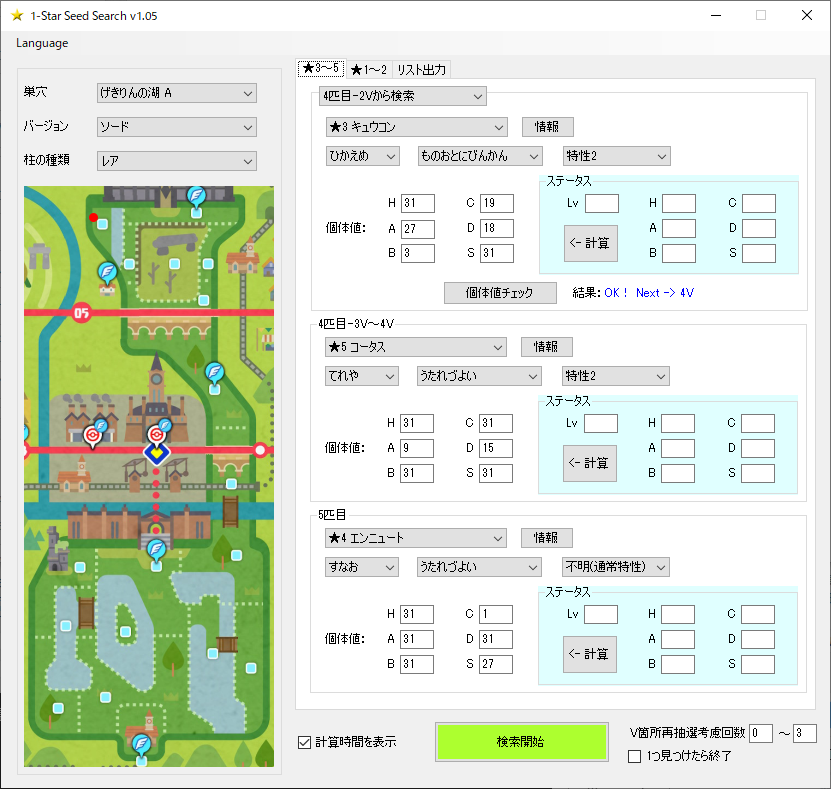The image size is (831, 789).
Task: Click the Lv field in キュウコン status box
Action: pyautogui.click(x=602, y=203)
